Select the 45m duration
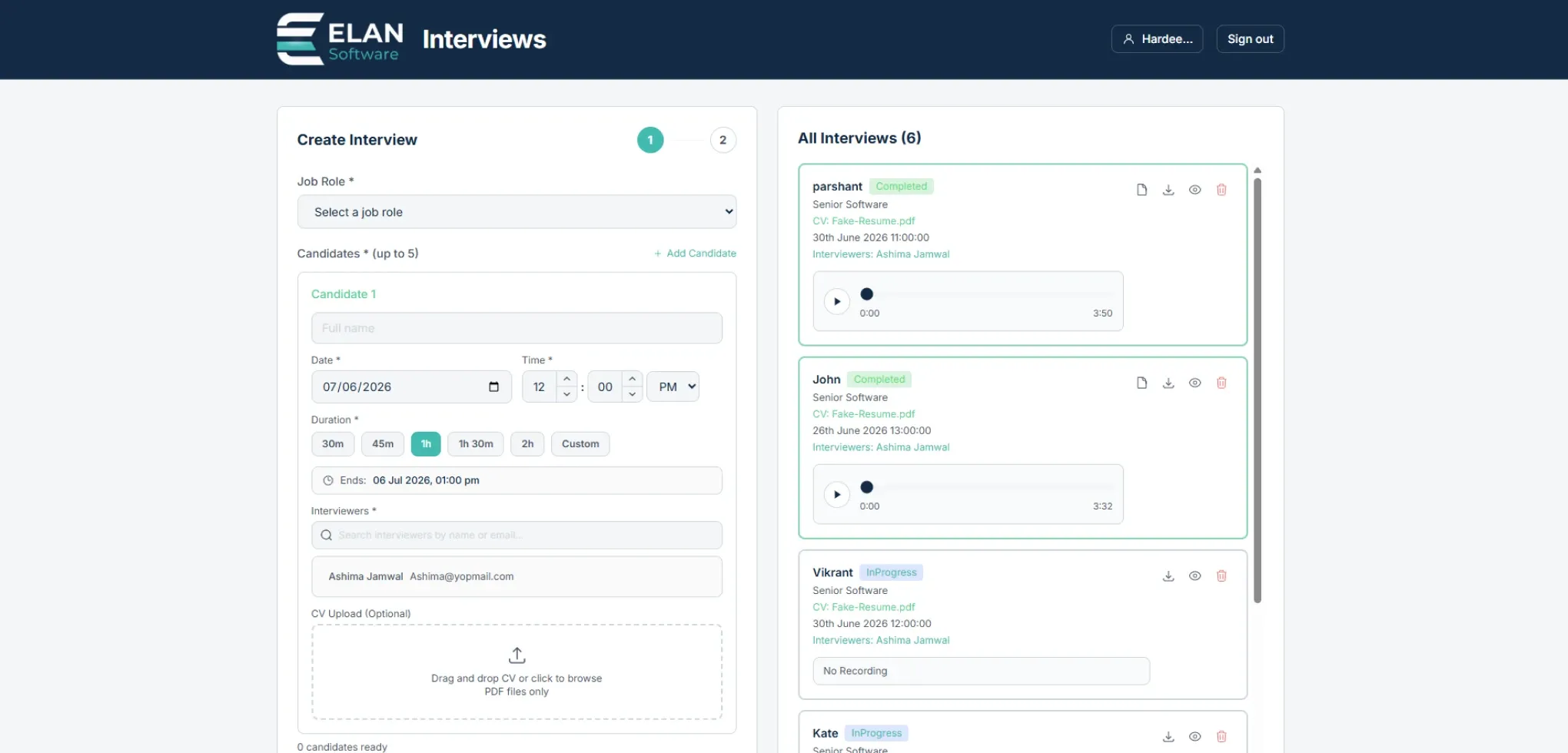The image size is (1568, 753). [x=383, y=443]
